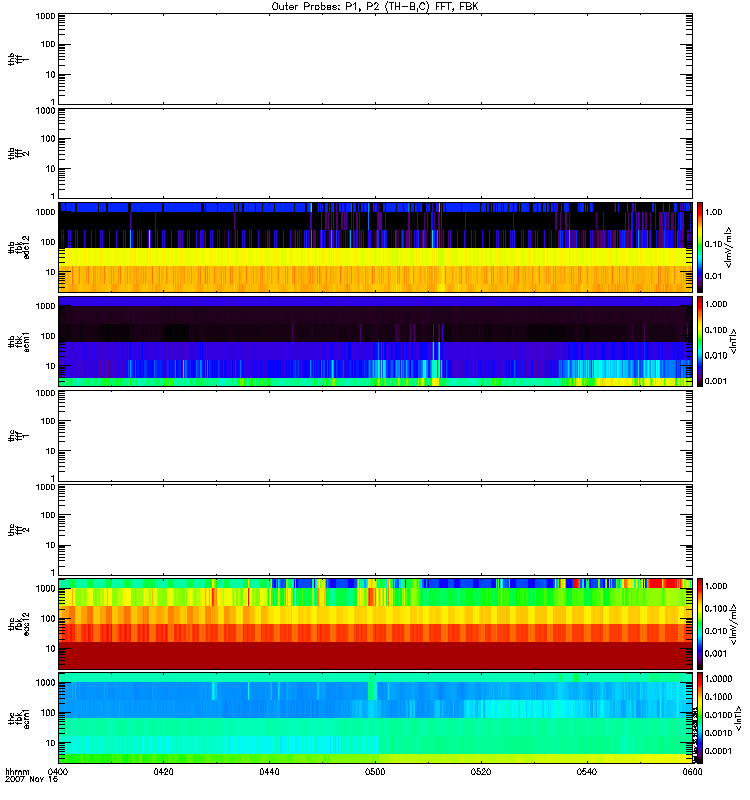
Task: Click the '1000' y-tick of thb fff 1 panel
Action: pos(45,16)
